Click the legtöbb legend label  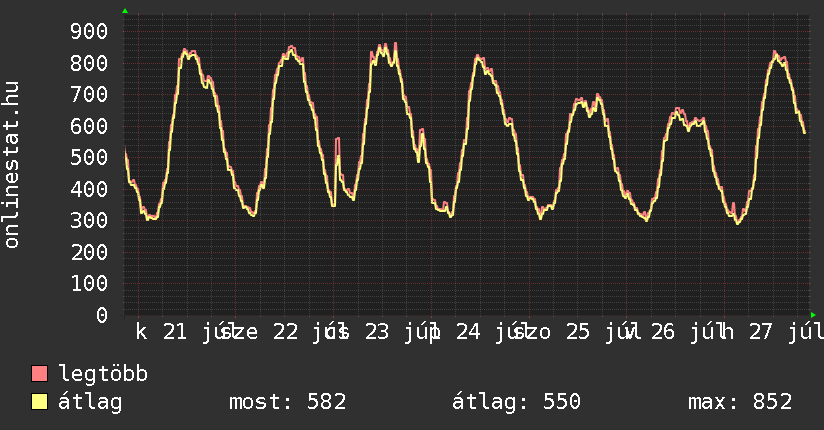tap(103, 373)
